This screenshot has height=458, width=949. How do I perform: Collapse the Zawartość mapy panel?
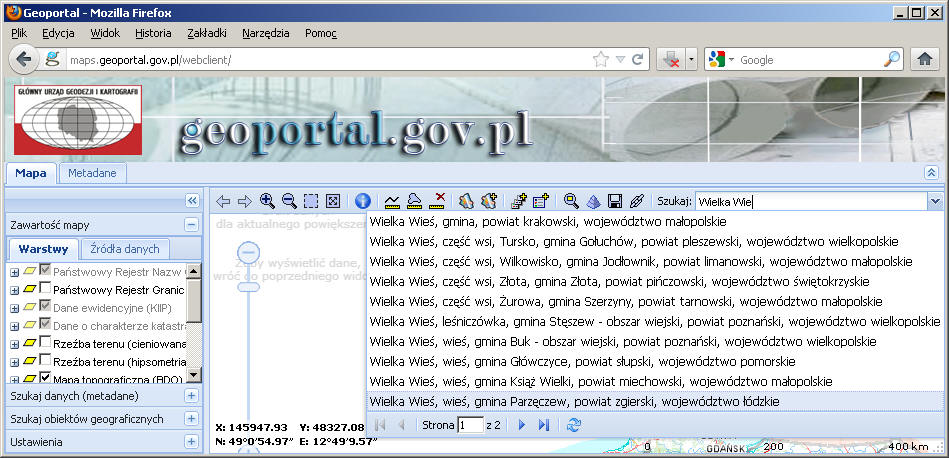click(191, 225)
